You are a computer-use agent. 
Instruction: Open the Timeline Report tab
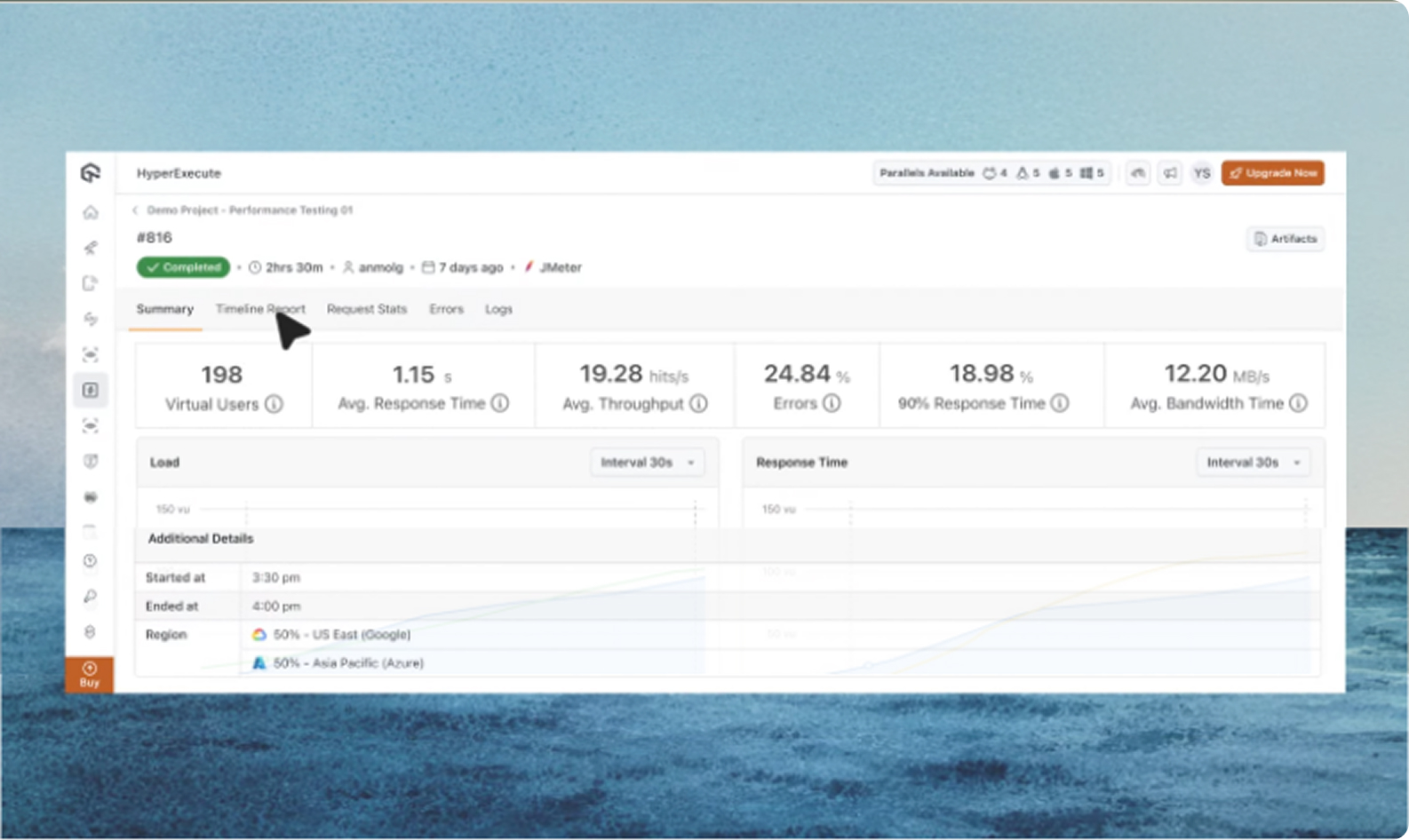coord(260,309)
